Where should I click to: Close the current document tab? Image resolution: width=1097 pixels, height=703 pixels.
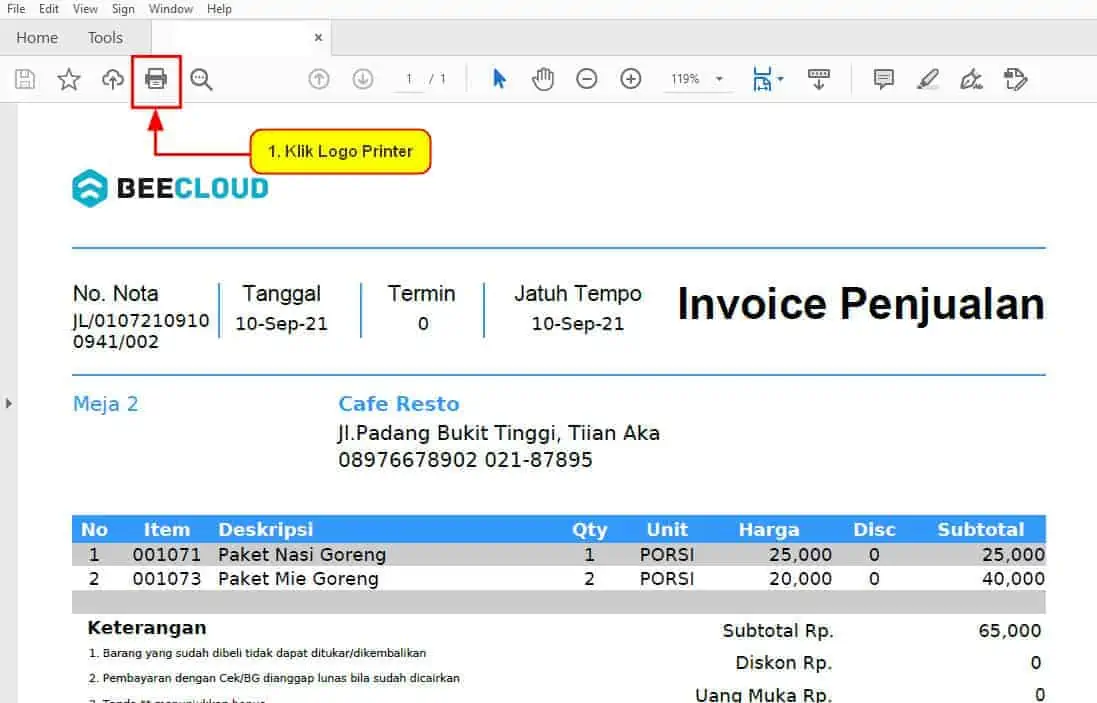[318, 38]
